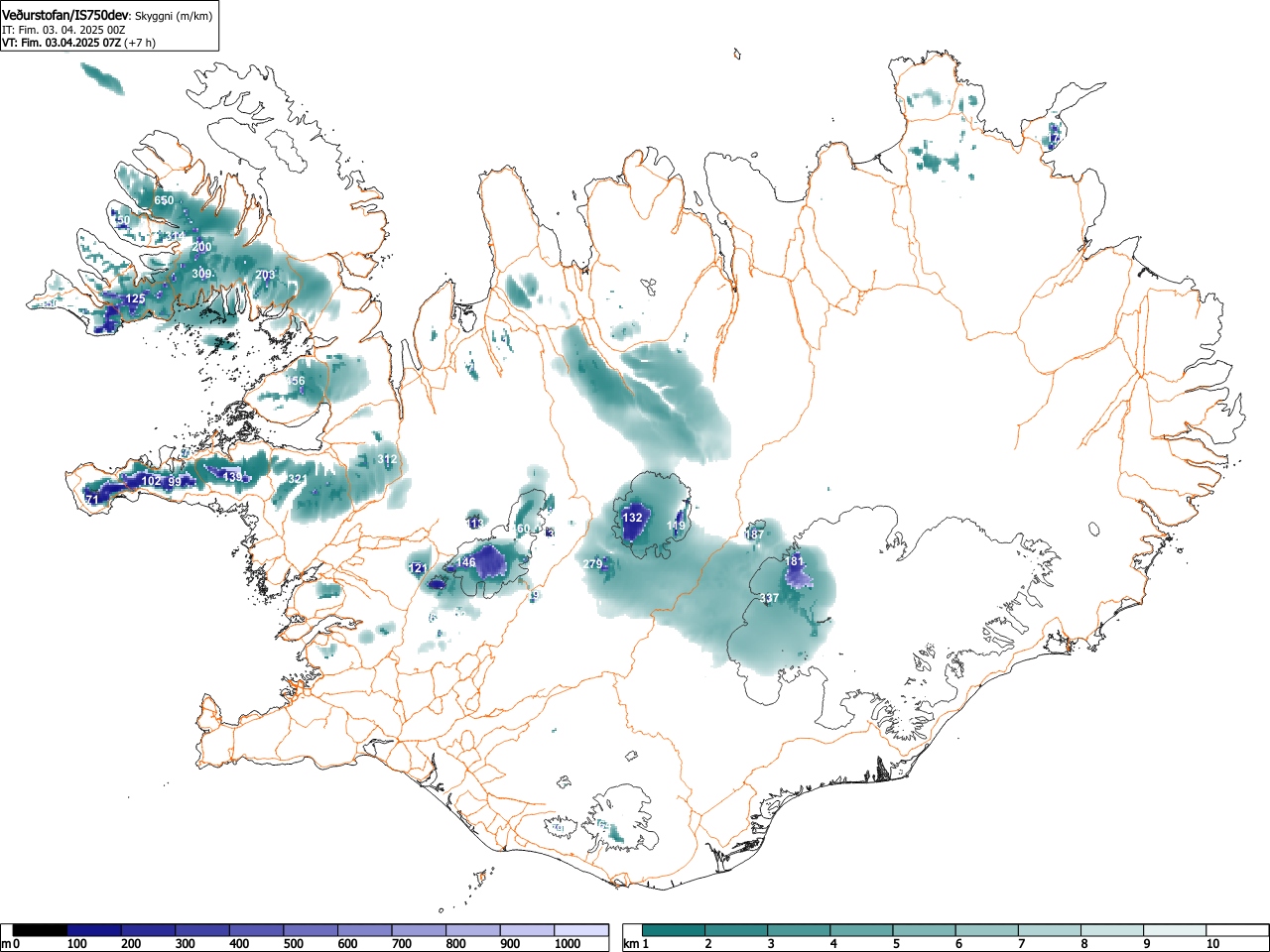
Task: Click the 10 tick label in the km legend
Action: (1212, 944)
